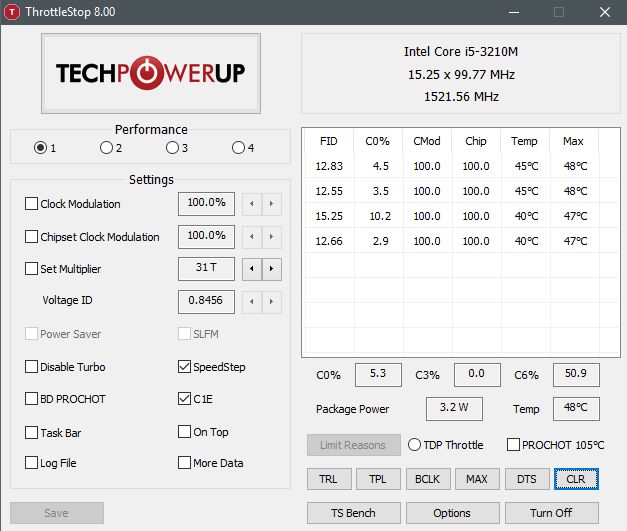The height and width of the screenshot is (531, 627).
Task: Click the Temp column header
Action: coord(525,141)
